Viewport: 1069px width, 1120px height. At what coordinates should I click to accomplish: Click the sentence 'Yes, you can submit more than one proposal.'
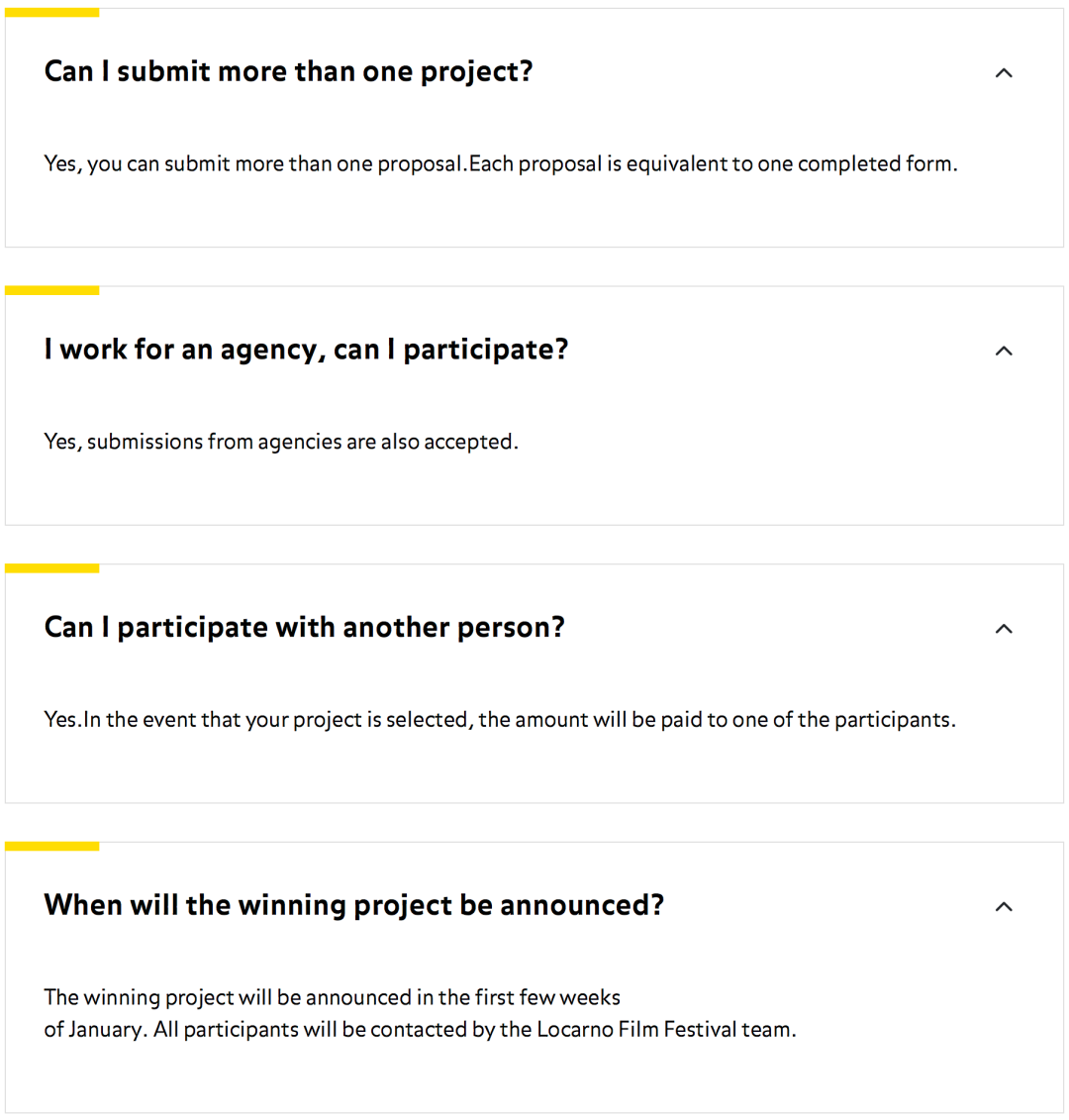click(x=255, y=164)
